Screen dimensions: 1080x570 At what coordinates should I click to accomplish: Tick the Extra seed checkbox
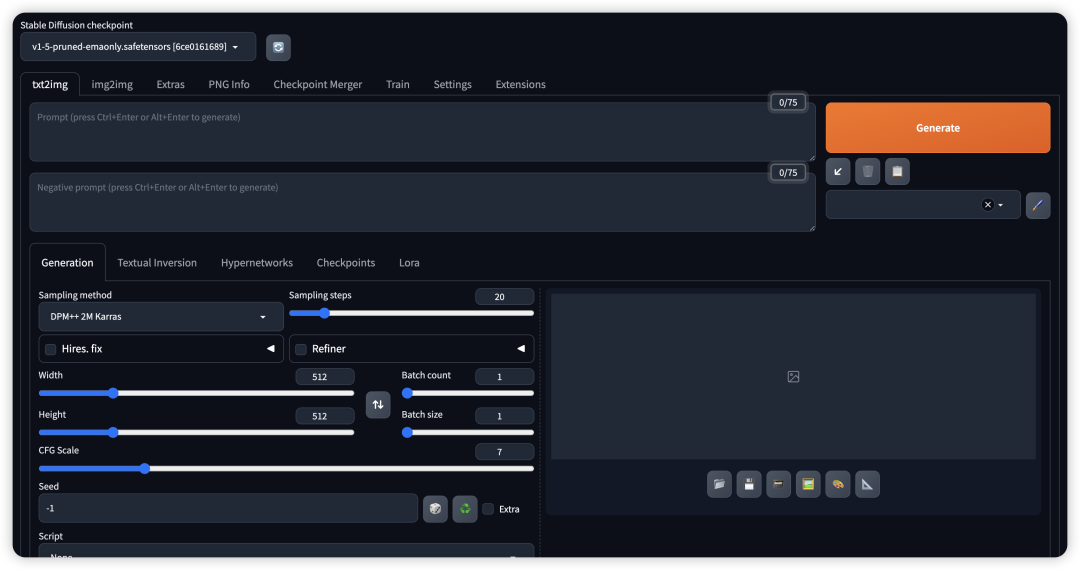coord(488,509)
